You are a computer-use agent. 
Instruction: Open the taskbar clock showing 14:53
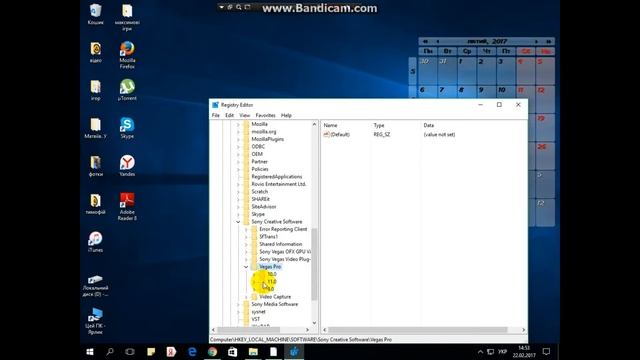(x=524, y=351)
